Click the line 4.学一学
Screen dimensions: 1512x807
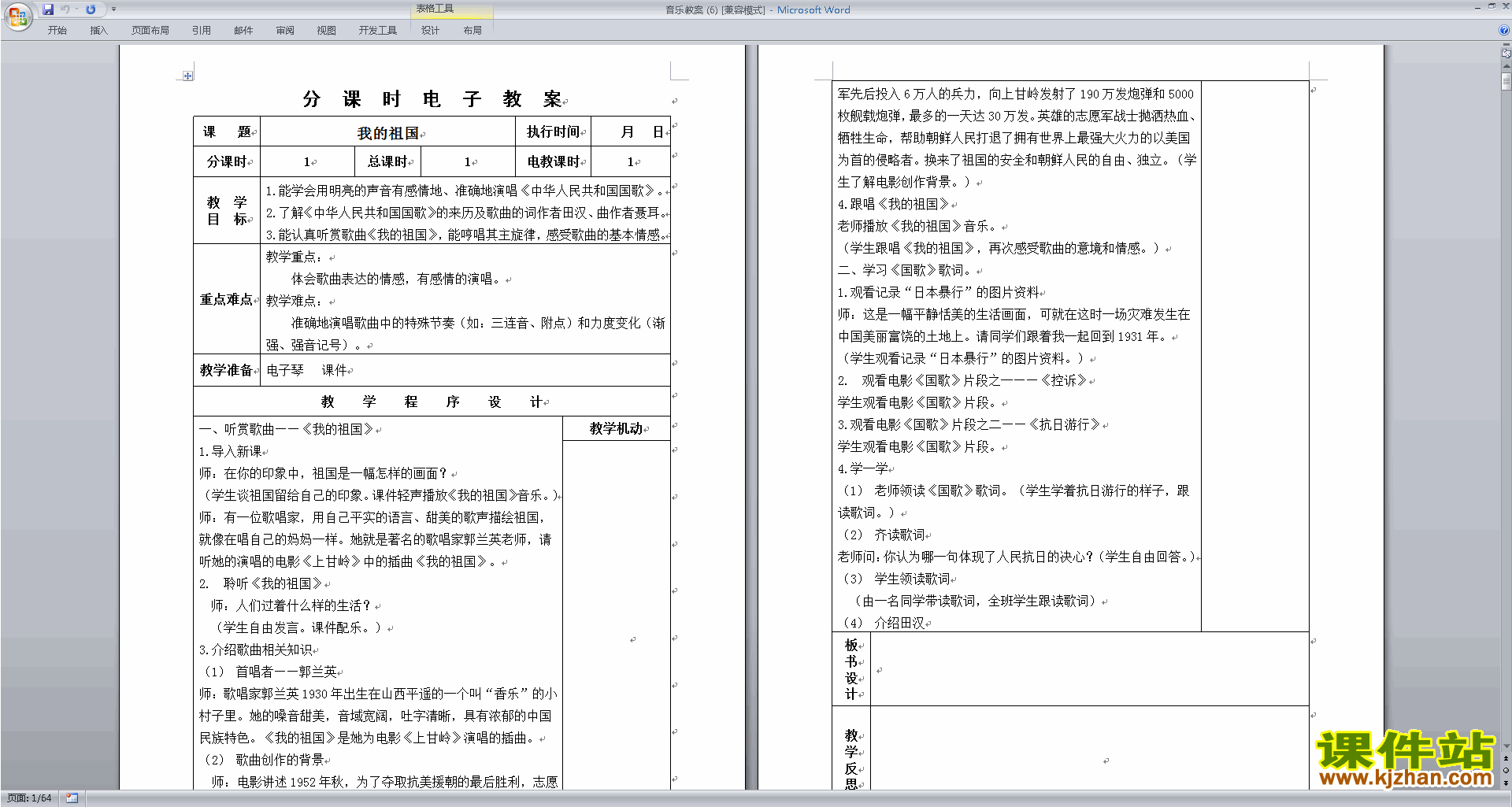(x=863, y=468)
